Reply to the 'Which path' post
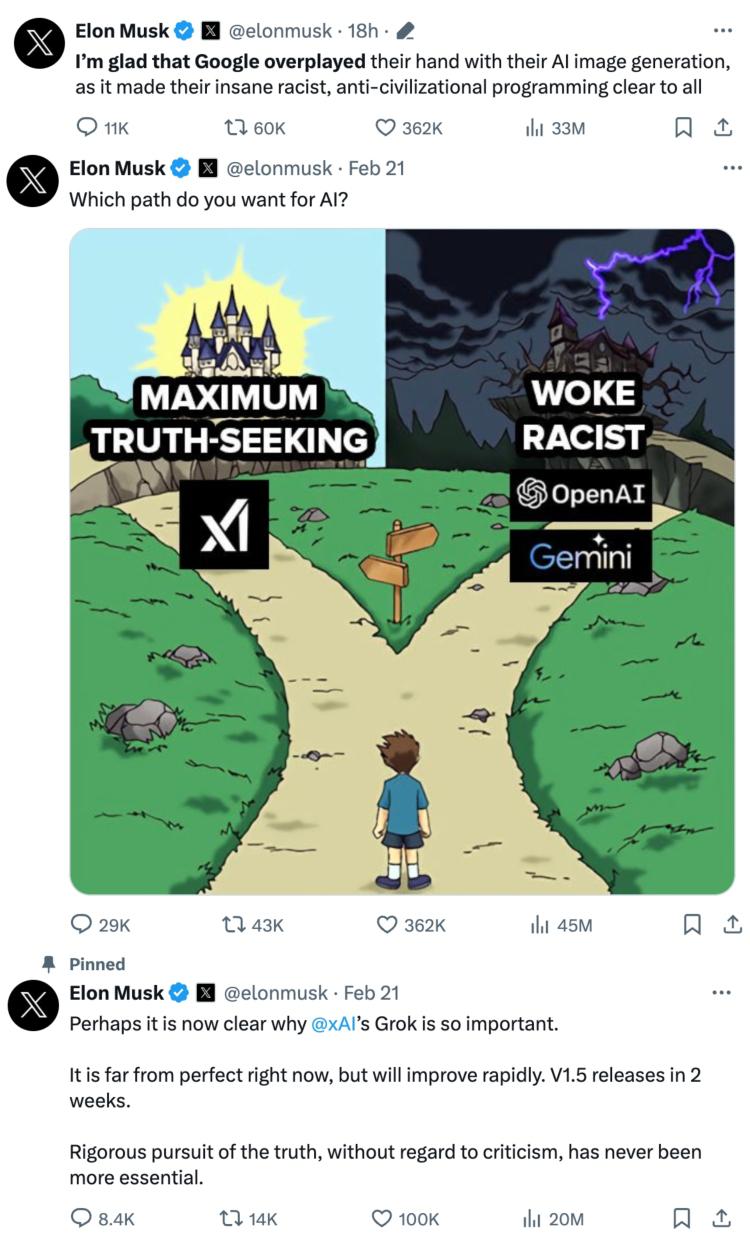Image resolution: width=750 pixels, height=1245 pixels. click(81, 925)
